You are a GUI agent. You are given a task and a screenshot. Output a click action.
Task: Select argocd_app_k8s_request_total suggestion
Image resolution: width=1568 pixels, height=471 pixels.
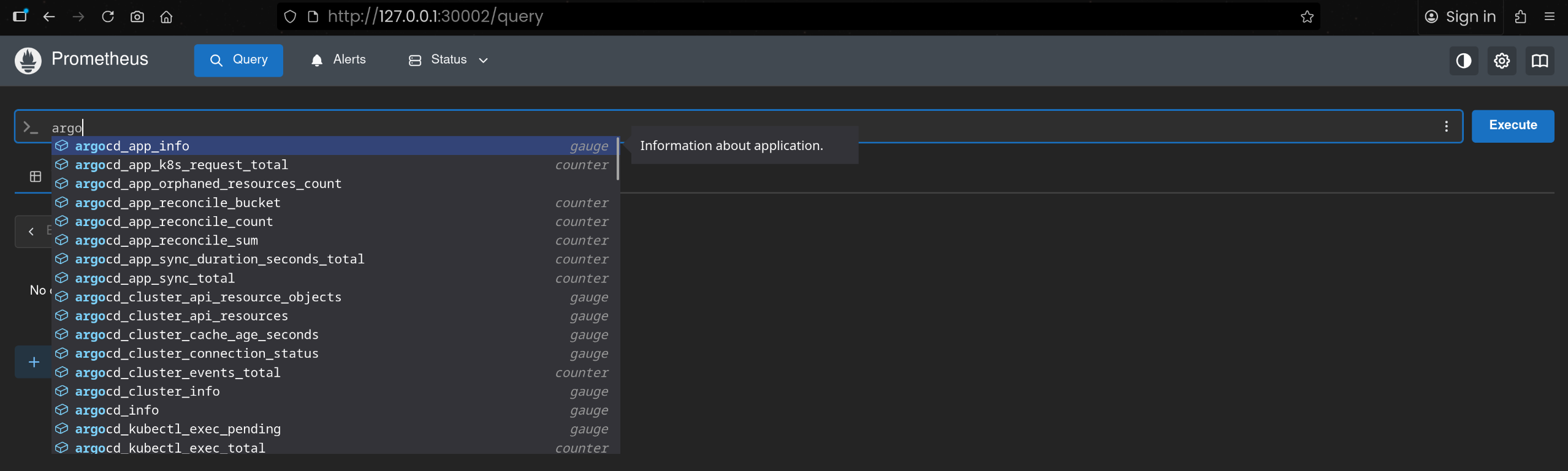(x=335, y=165)
